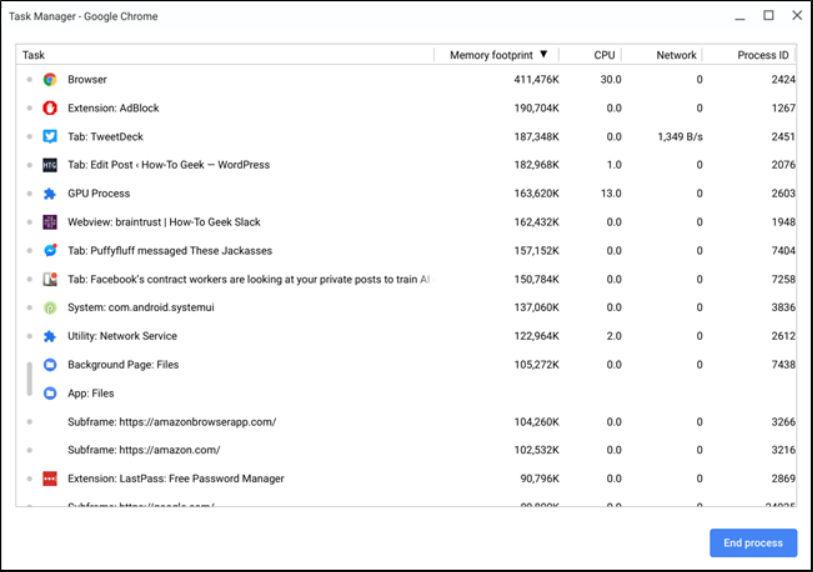Click the AdBlock extension icon
This screenshot has width=813, height=572.
[50, 108]
